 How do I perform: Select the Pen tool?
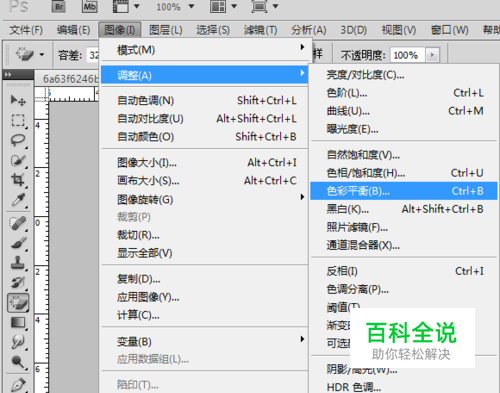[x=18, y=385]
